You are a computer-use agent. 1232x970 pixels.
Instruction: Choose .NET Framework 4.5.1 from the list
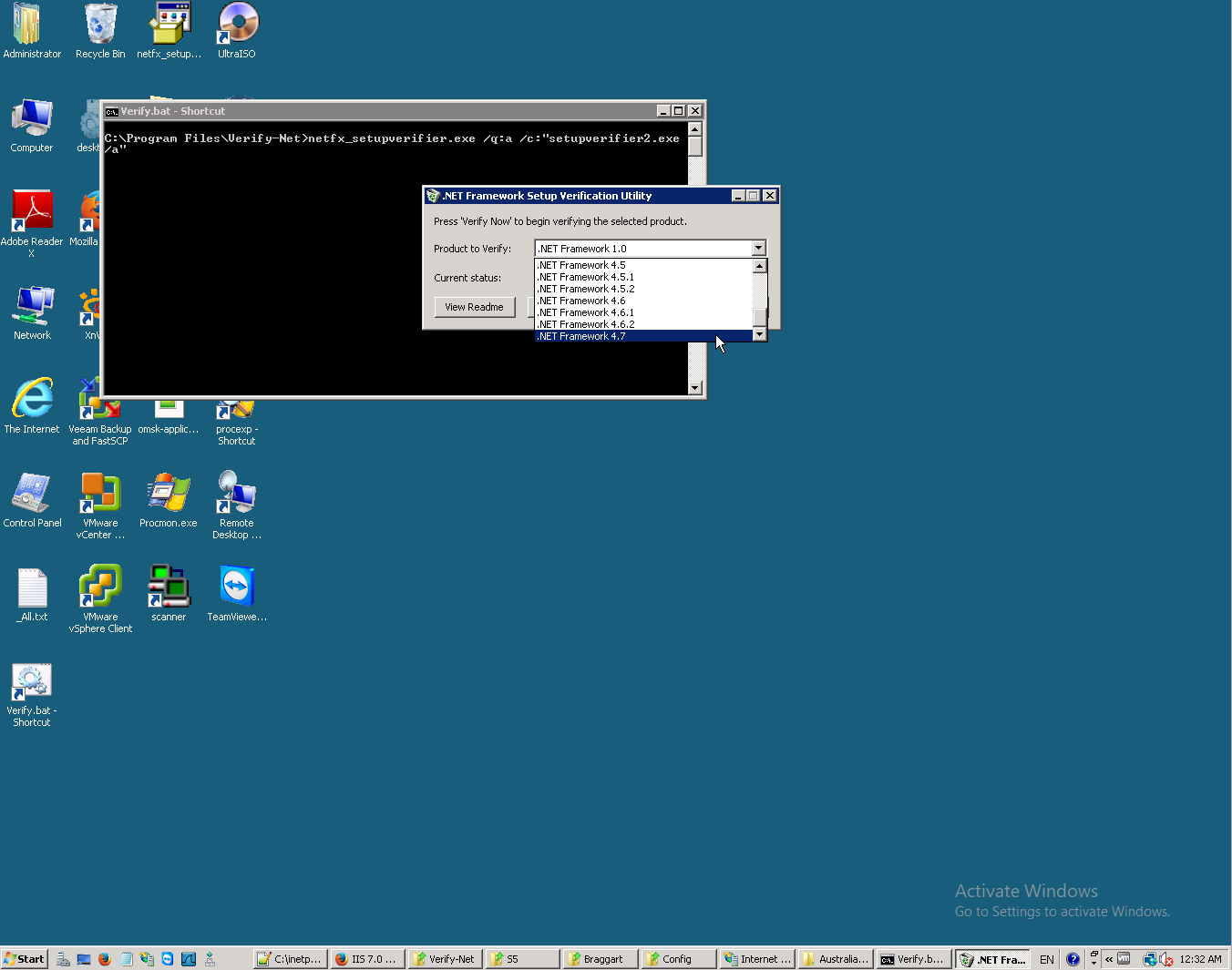coord(643,277)
